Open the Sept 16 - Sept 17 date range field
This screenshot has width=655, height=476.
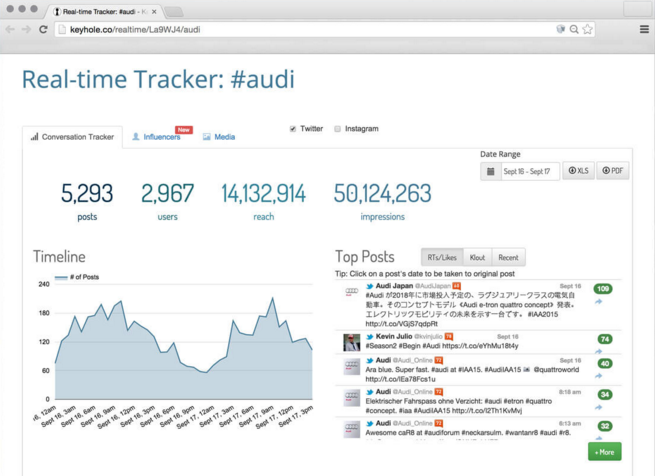tap(530, 171)
